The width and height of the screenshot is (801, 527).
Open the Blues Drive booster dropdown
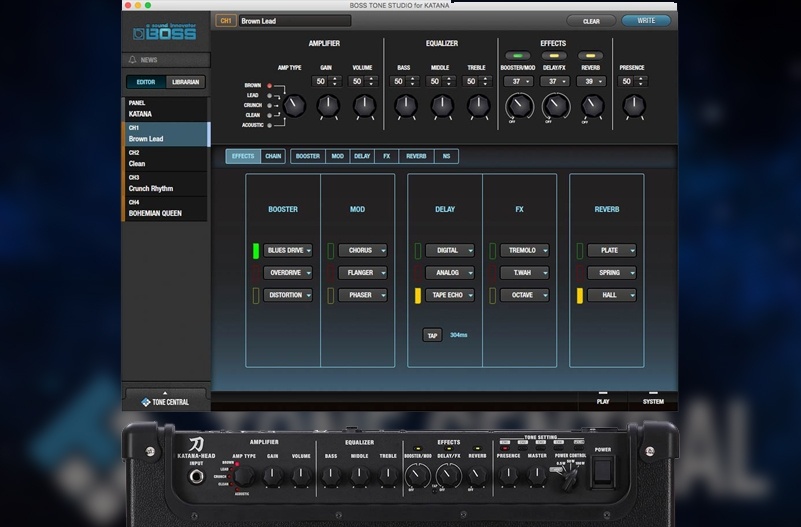288,250
